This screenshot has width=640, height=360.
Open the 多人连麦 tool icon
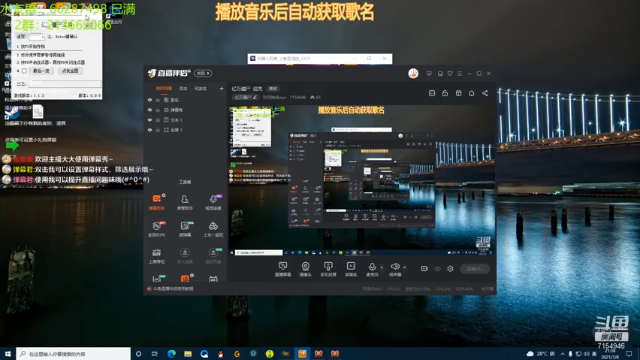(184, 256)
